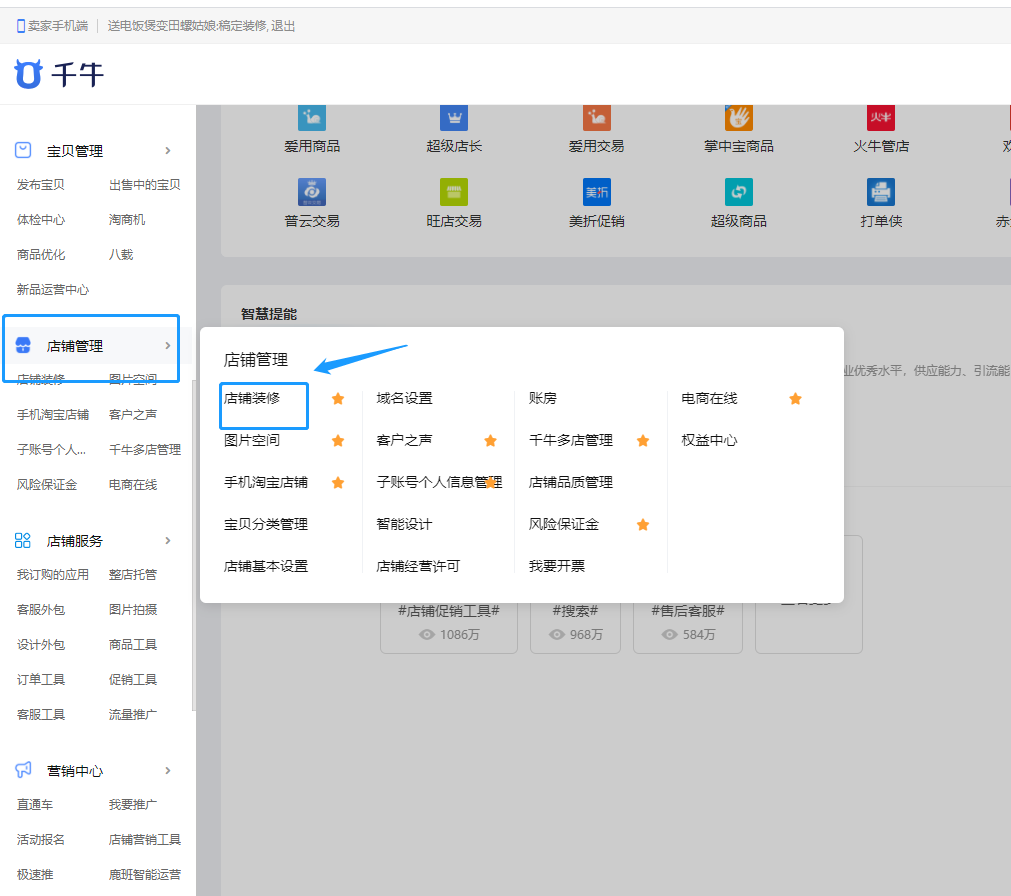Click the 店铺管理 shop icon
This screenshot has width=1011, height=896.
[x=23, y=346]
